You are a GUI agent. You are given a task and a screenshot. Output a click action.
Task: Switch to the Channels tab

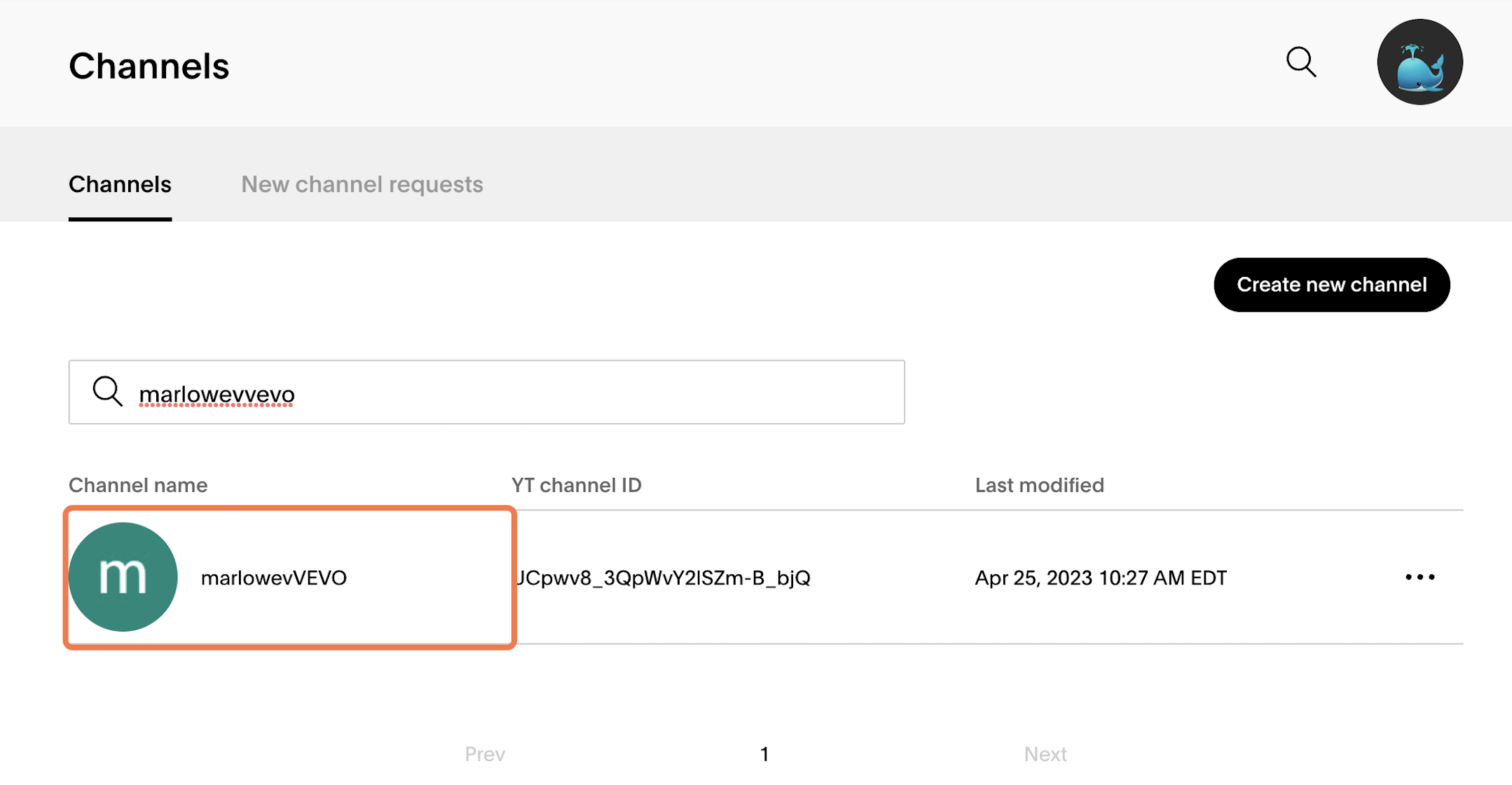120,184
